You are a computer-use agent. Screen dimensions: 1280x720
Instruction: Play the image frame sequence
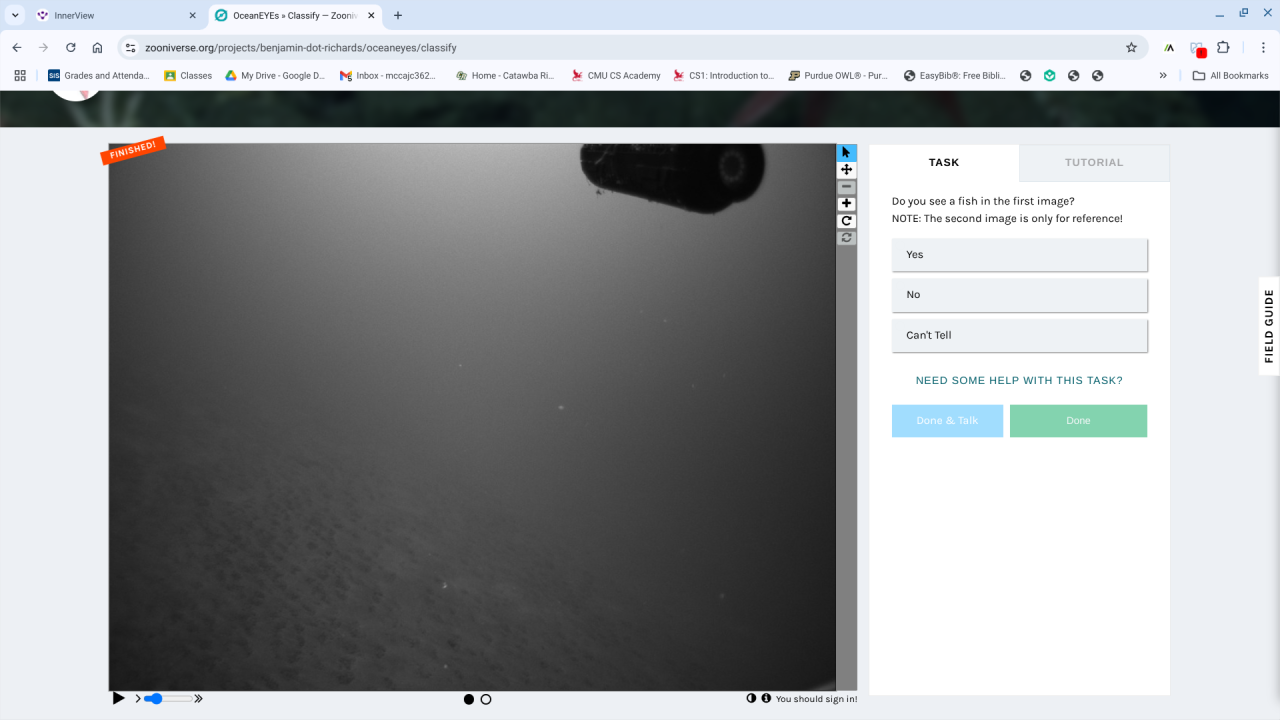(x=119, y=698)
